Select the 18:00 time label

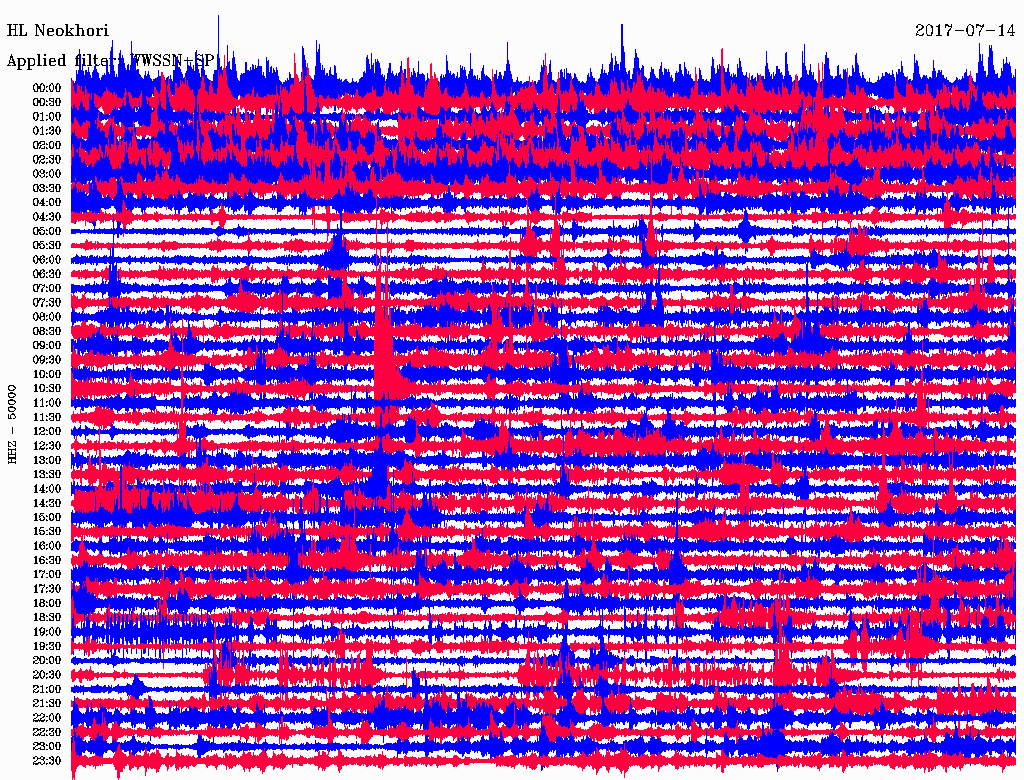pyautogui.click(x=47, y=604)
